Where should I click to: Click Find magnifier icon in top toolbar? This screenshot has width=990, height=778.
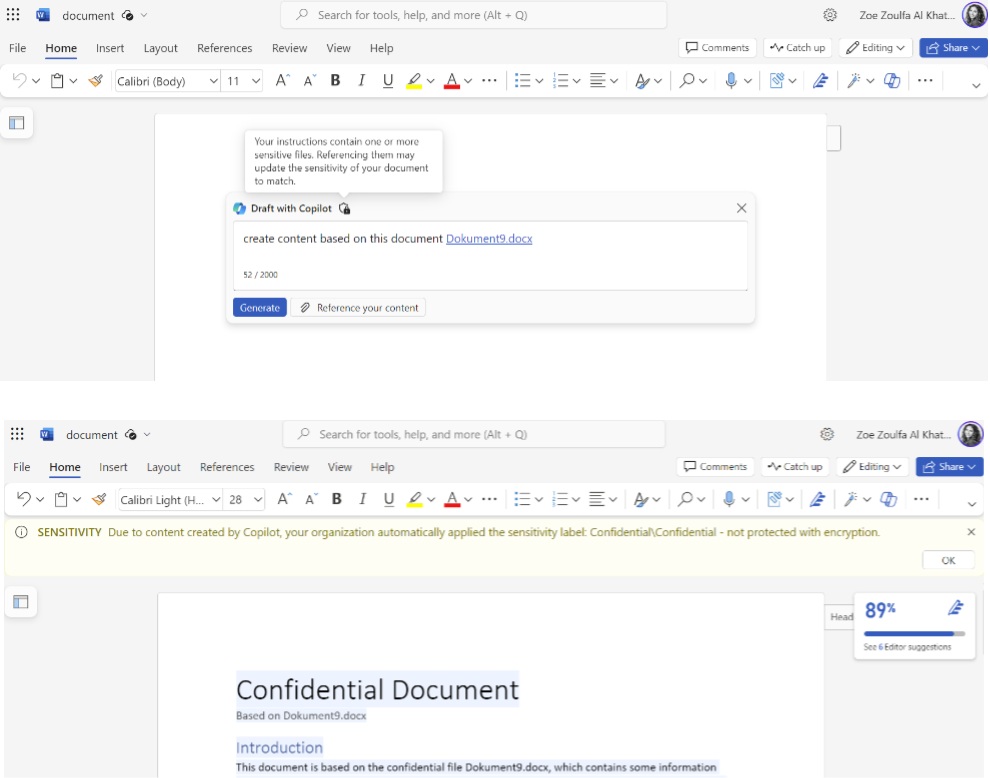[x=687, y=80]
